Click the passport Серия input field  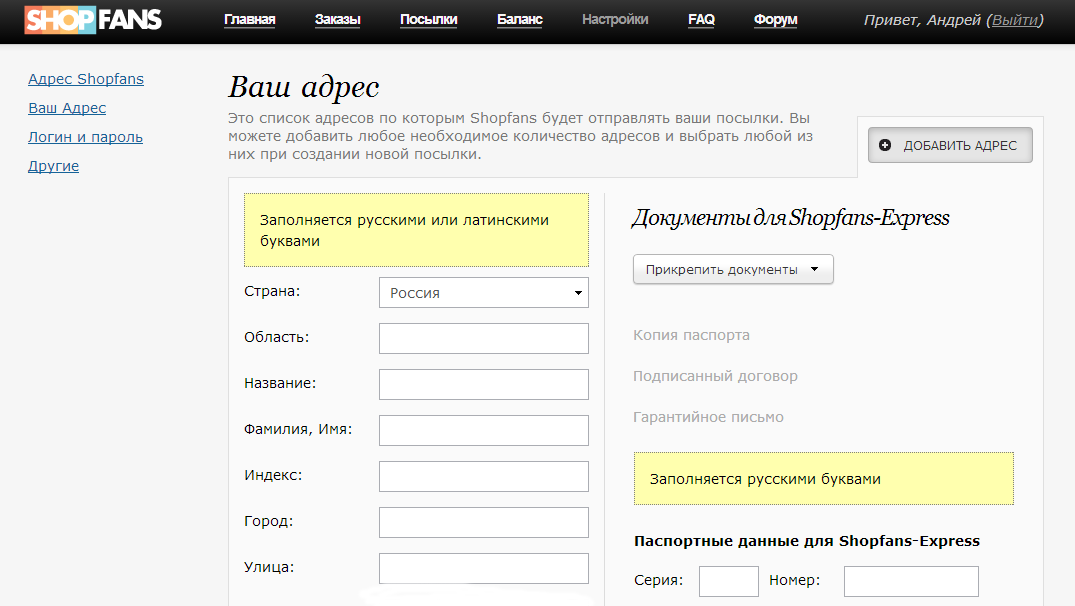729,581
